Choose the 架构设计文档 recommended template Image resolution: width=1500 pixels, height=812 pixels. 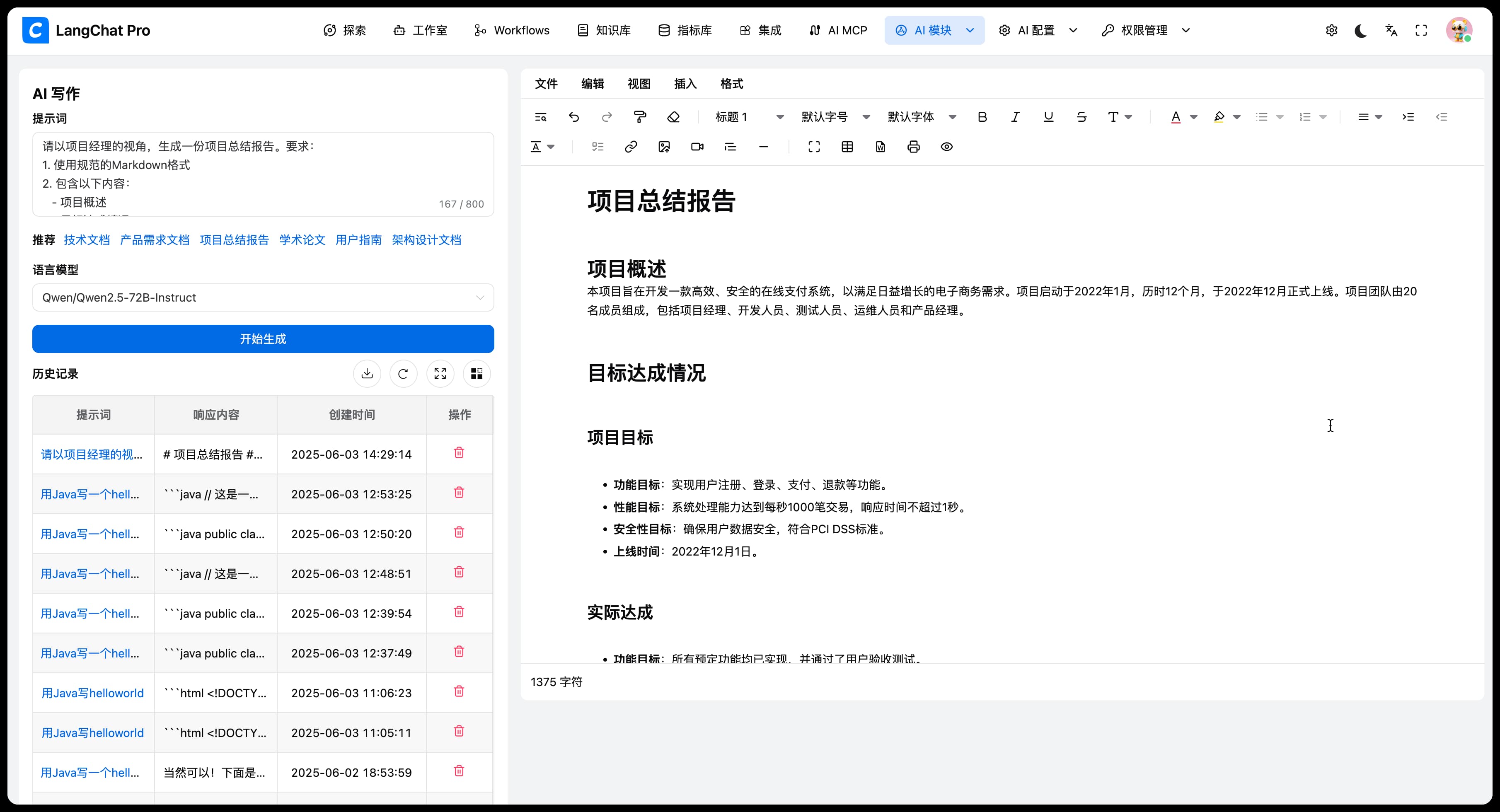426,240
